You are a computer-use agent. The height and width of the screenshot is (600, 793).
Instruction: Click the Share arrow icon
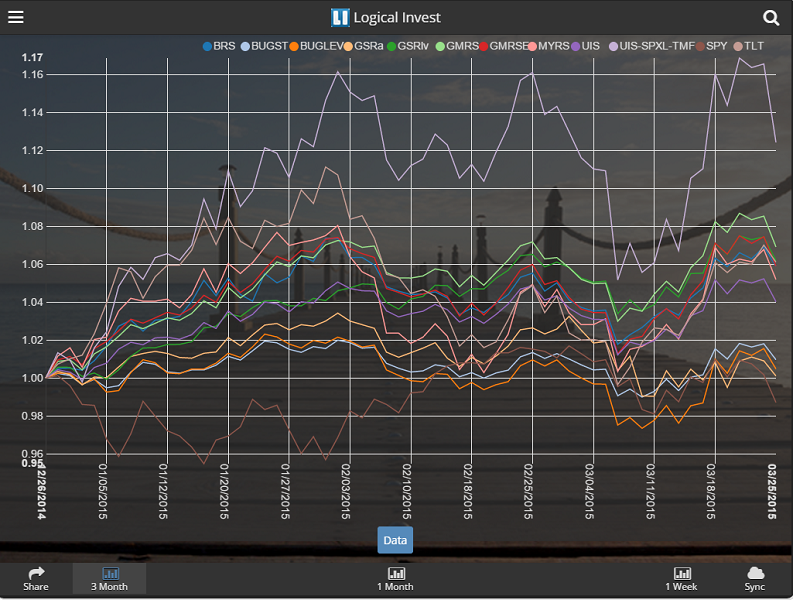point(36,573)
